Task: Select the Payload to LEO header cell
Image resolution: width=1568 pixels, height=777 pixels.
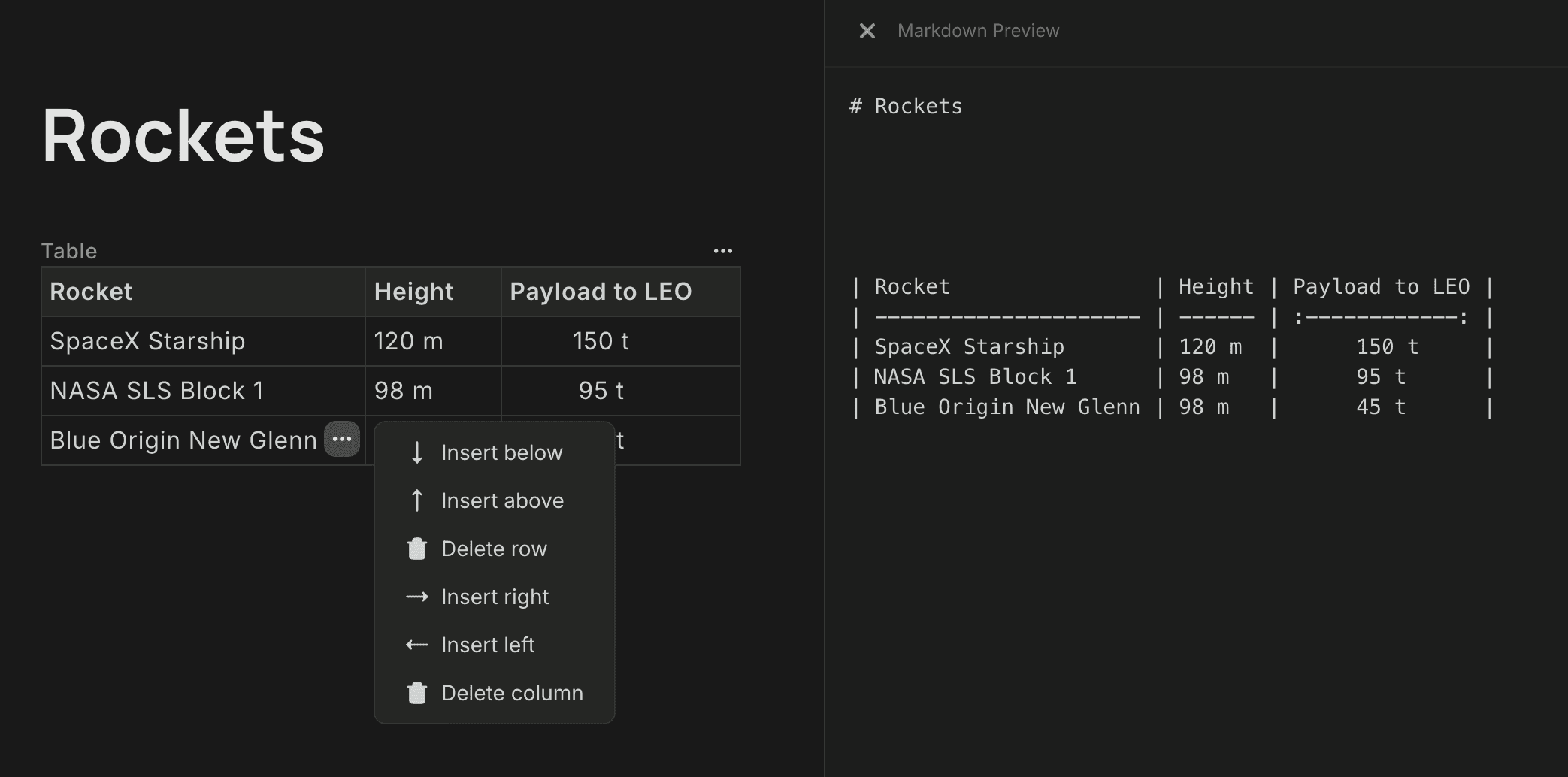Action: click(601, 292)
